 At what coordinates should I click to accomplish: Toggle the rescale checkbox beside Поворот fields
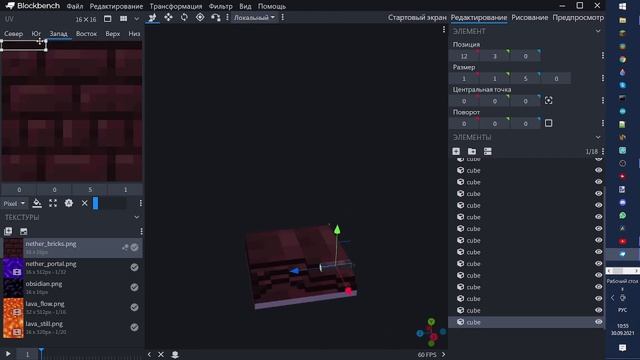pyautogui.click(x=548, y=123)
